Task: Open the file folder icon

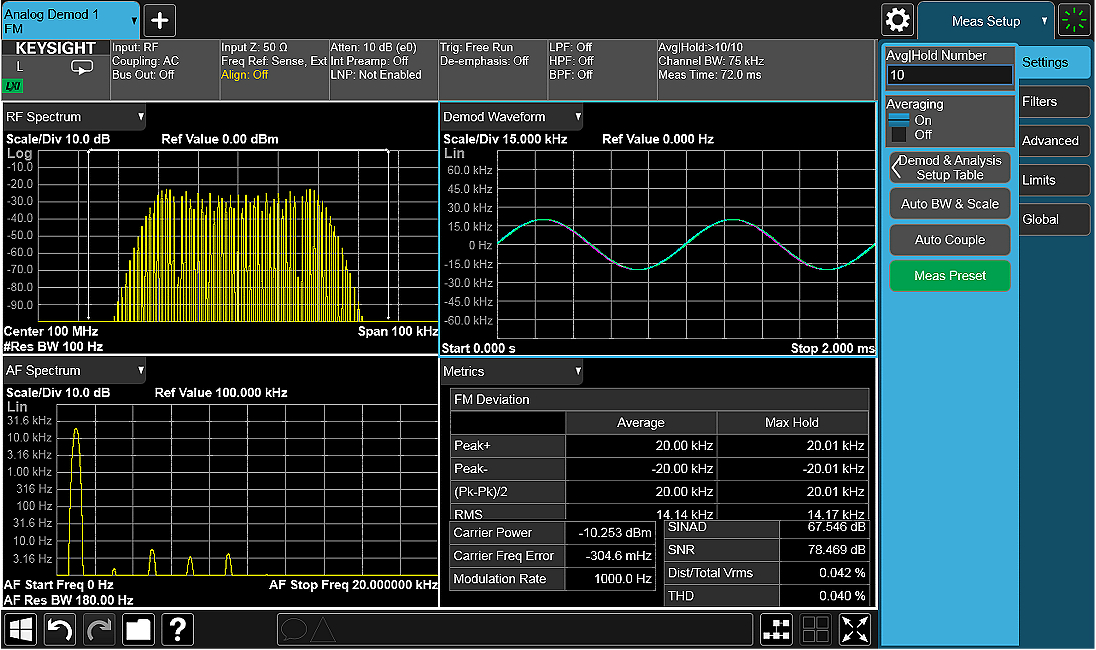Action: coord(138,629)
